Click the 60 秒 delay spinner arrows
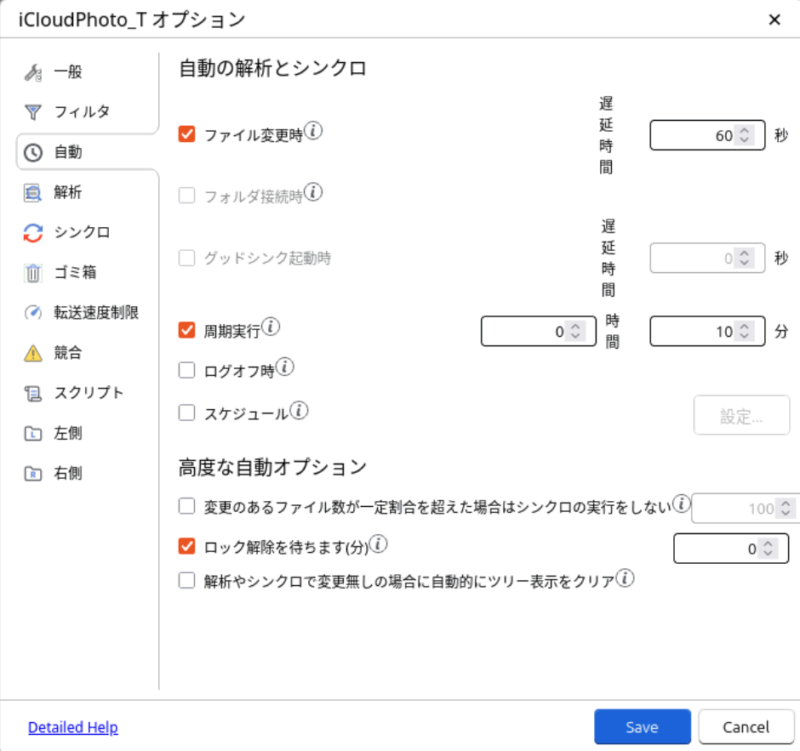The width and height of the screenshot is (800, 751). pyautogui.click(x=744, y=136)
